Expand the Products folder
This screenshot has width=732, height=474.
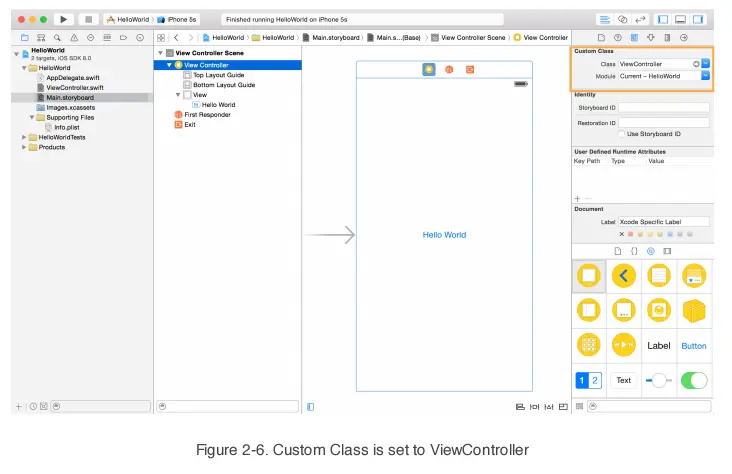[x=24, y=147]
